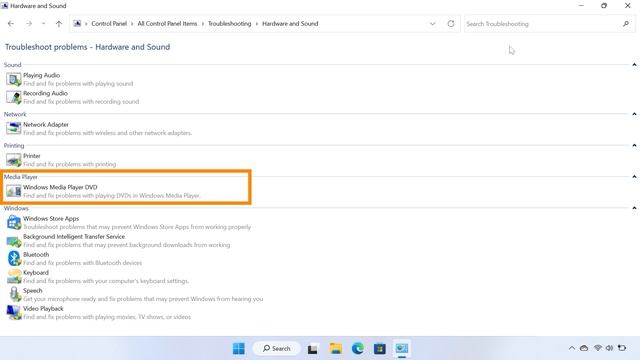Launch Microsoft Edge from the taskbar
640x360 pixels.
coord(358,348)
